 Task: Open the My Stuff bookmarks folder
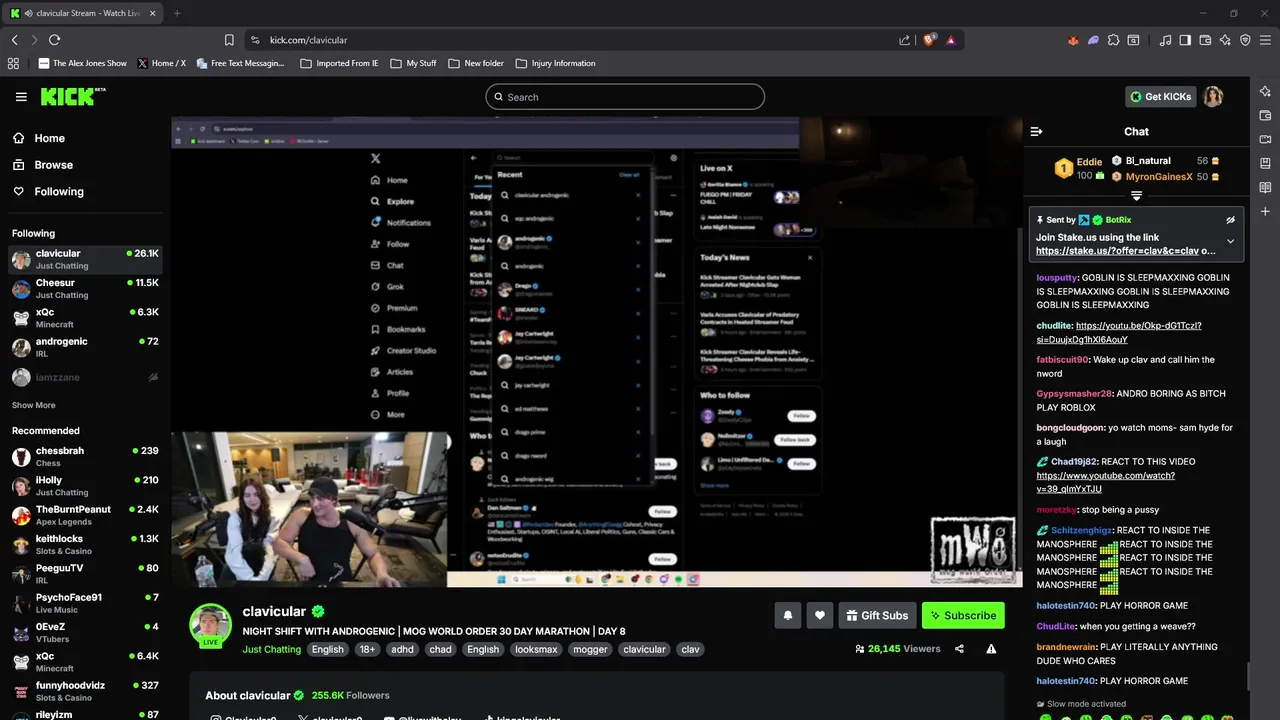coord(412,63)
